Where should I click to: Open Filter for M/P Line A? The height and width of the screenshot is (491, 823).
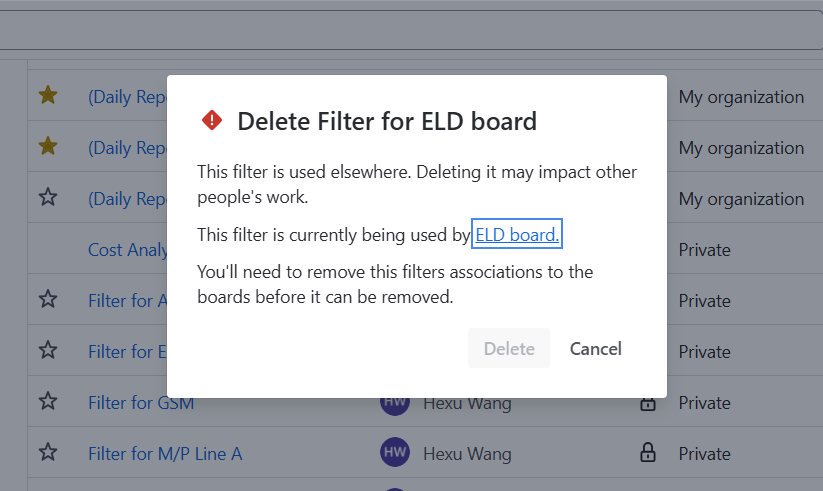click(x=165, y=454)
